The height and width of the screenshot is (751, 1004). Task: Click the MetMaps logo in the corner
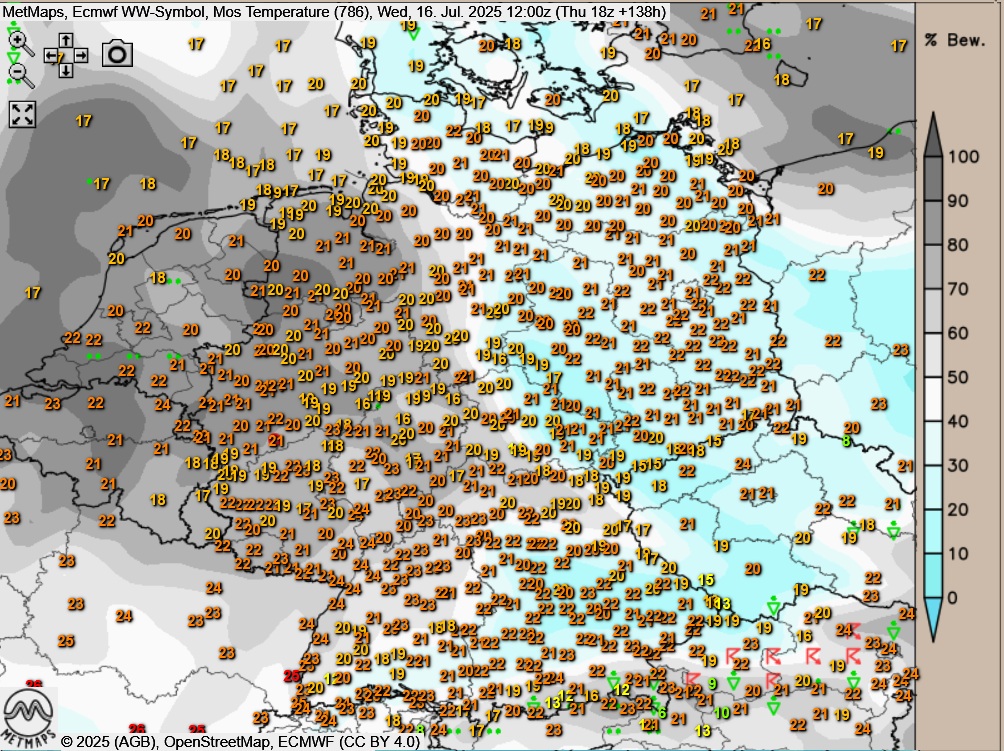[28, 713]
